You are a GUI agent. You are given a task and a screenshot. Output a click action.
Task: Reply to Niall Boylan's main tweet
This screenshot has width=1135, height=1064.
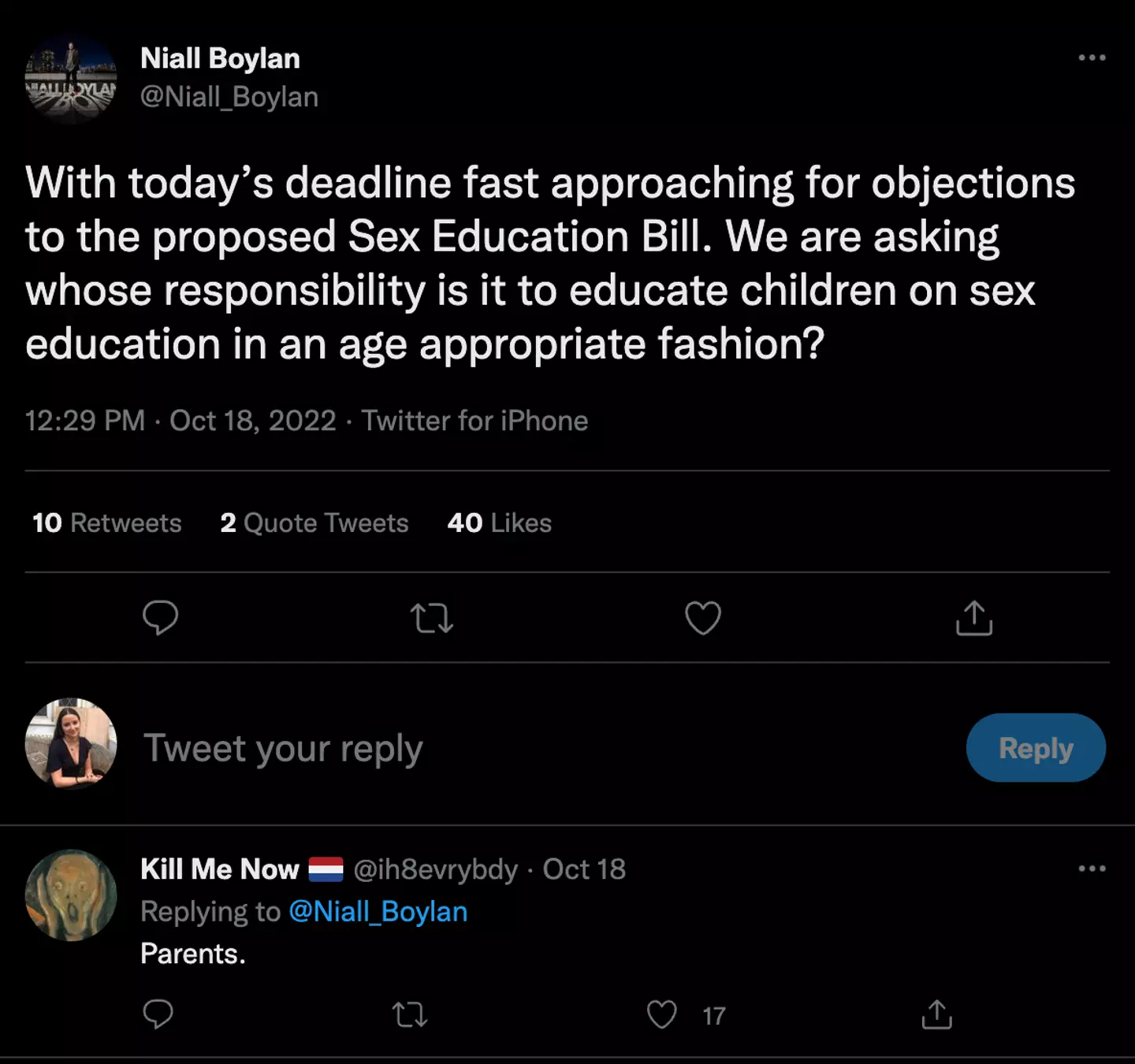pyautogui.click(x=160, y=617)
